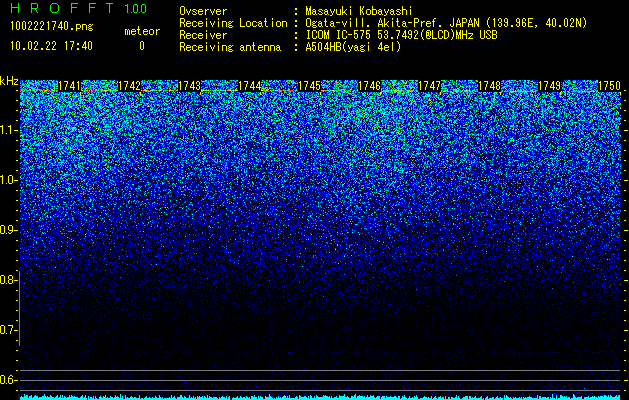Viewport: 629px width, 400px height.
Task: Click the meteor count value 0
Action: point(142,46)
